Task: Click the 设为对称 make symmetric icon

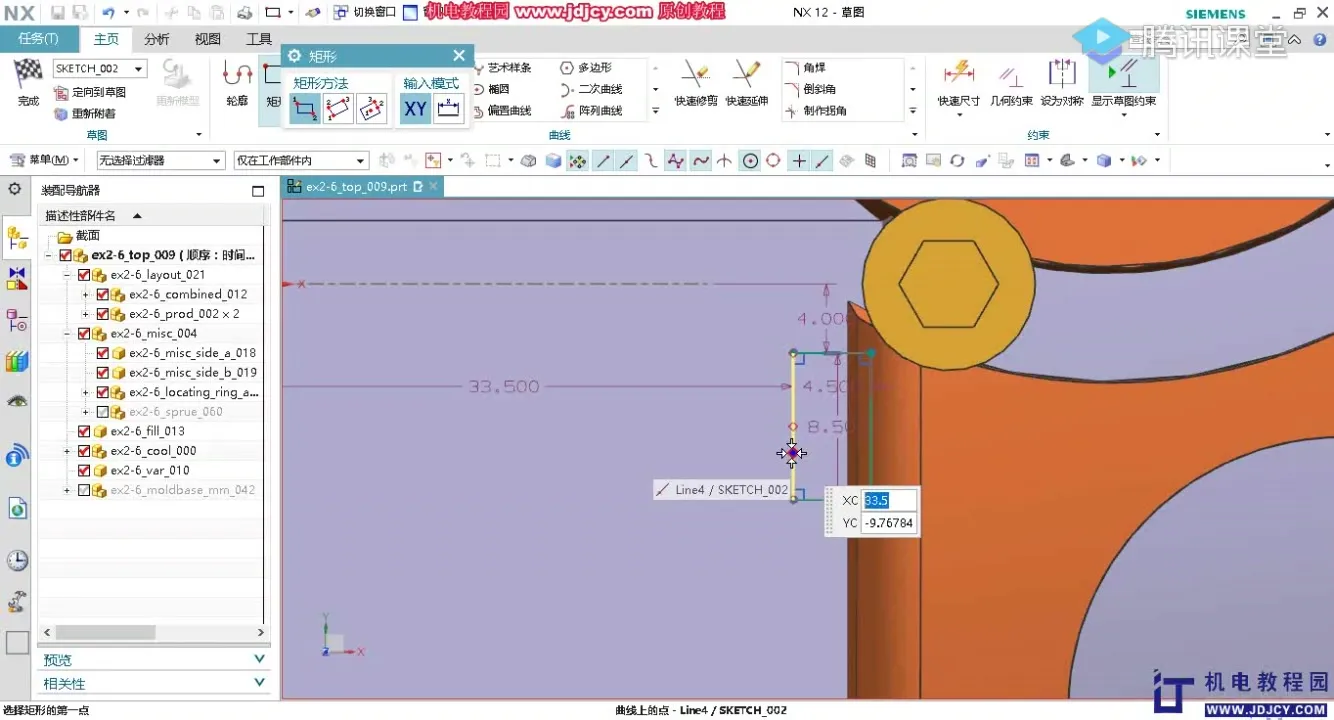Action: tap(1062, 80)
